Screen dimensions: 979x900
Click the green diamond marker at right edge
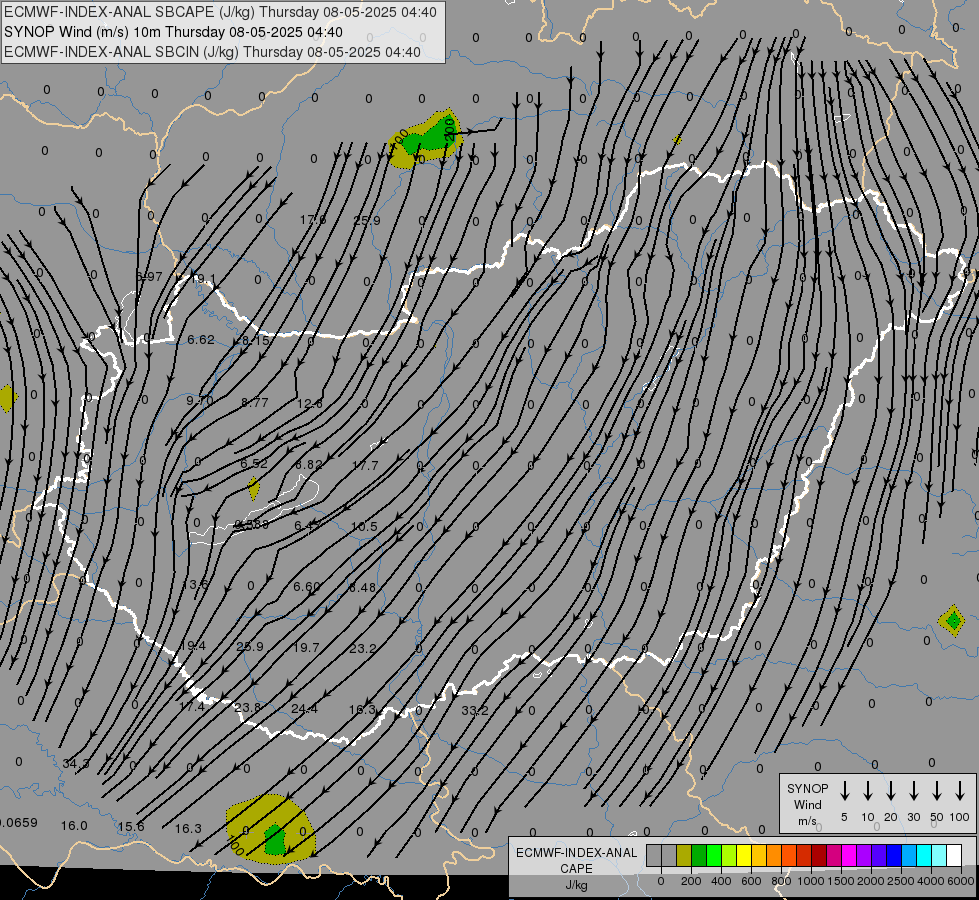pos(953,621)
